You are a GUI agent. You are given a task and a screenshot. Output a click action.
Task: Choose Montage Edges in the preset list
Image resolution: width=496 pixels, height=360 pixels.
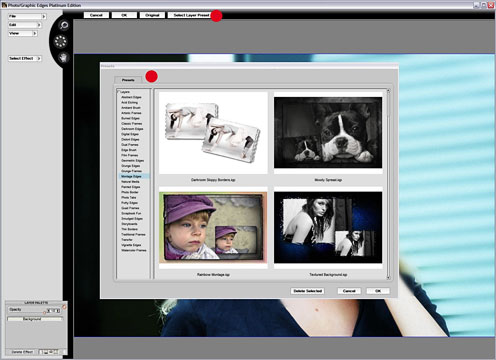tap(131, 176)
